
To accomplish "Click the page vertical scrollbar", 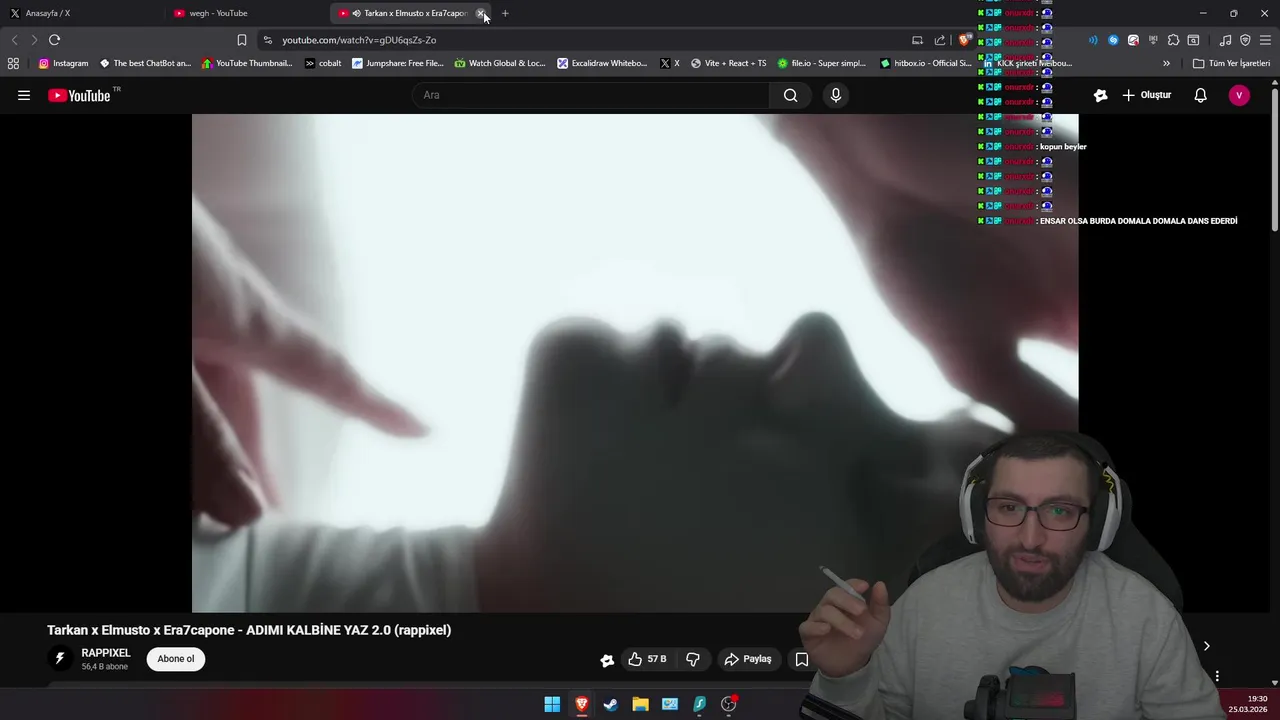I will [1275, 160].
